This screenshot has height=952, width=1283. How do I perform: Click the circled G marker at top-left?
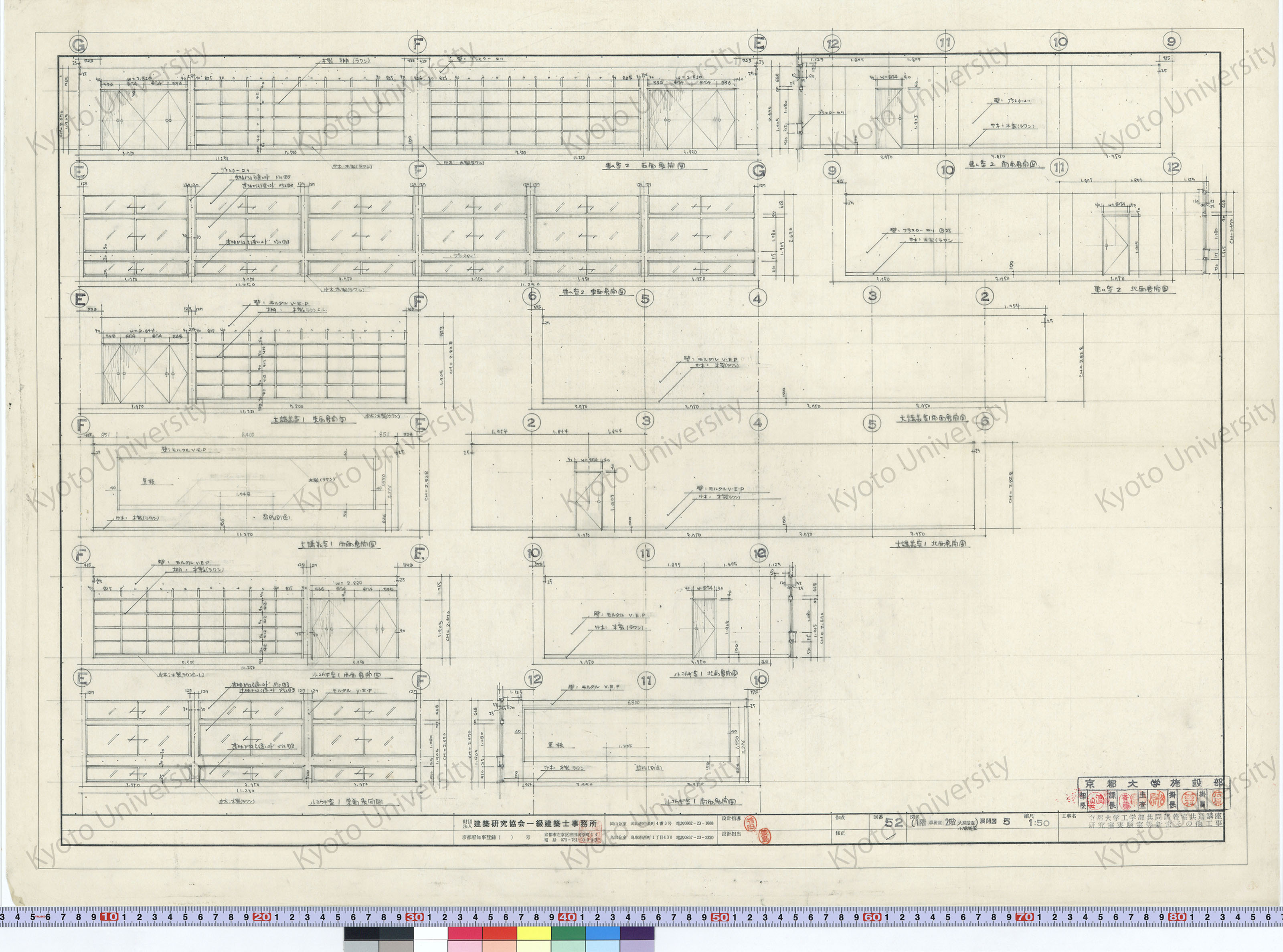point(78,45)
